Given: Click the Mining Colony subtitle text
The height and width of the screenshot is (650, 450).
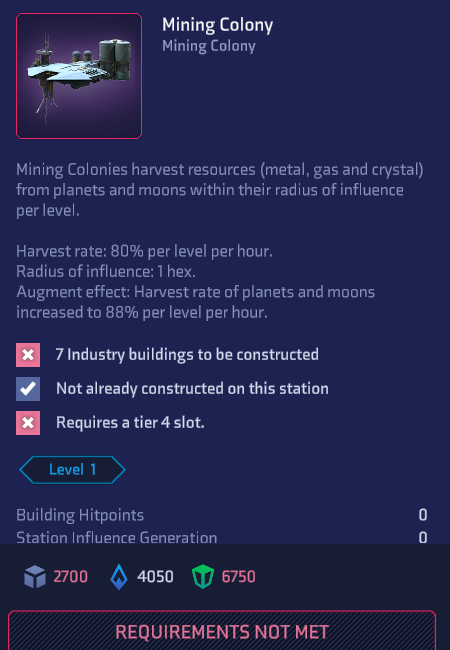Looking at the screenshot, I should click(x=209, y=46).
